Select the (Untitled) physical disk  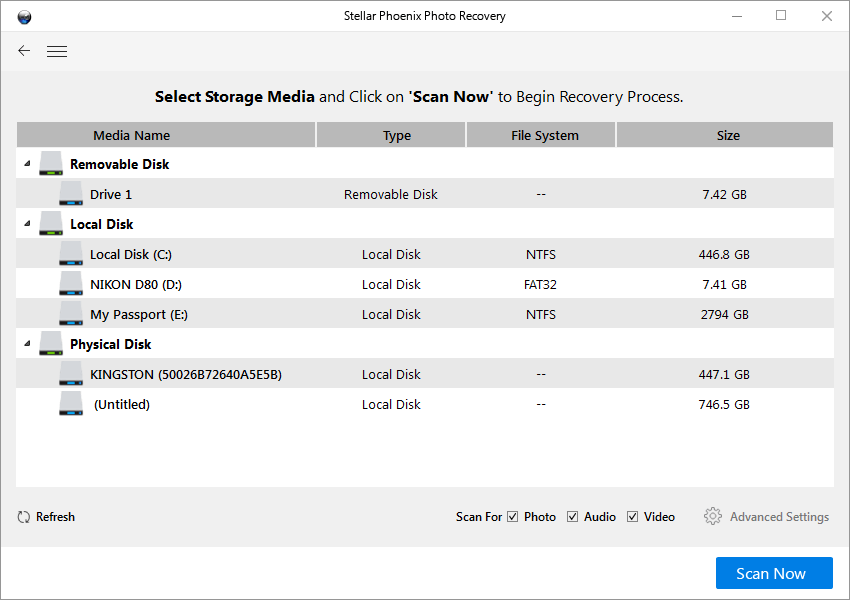pos(425,404)
